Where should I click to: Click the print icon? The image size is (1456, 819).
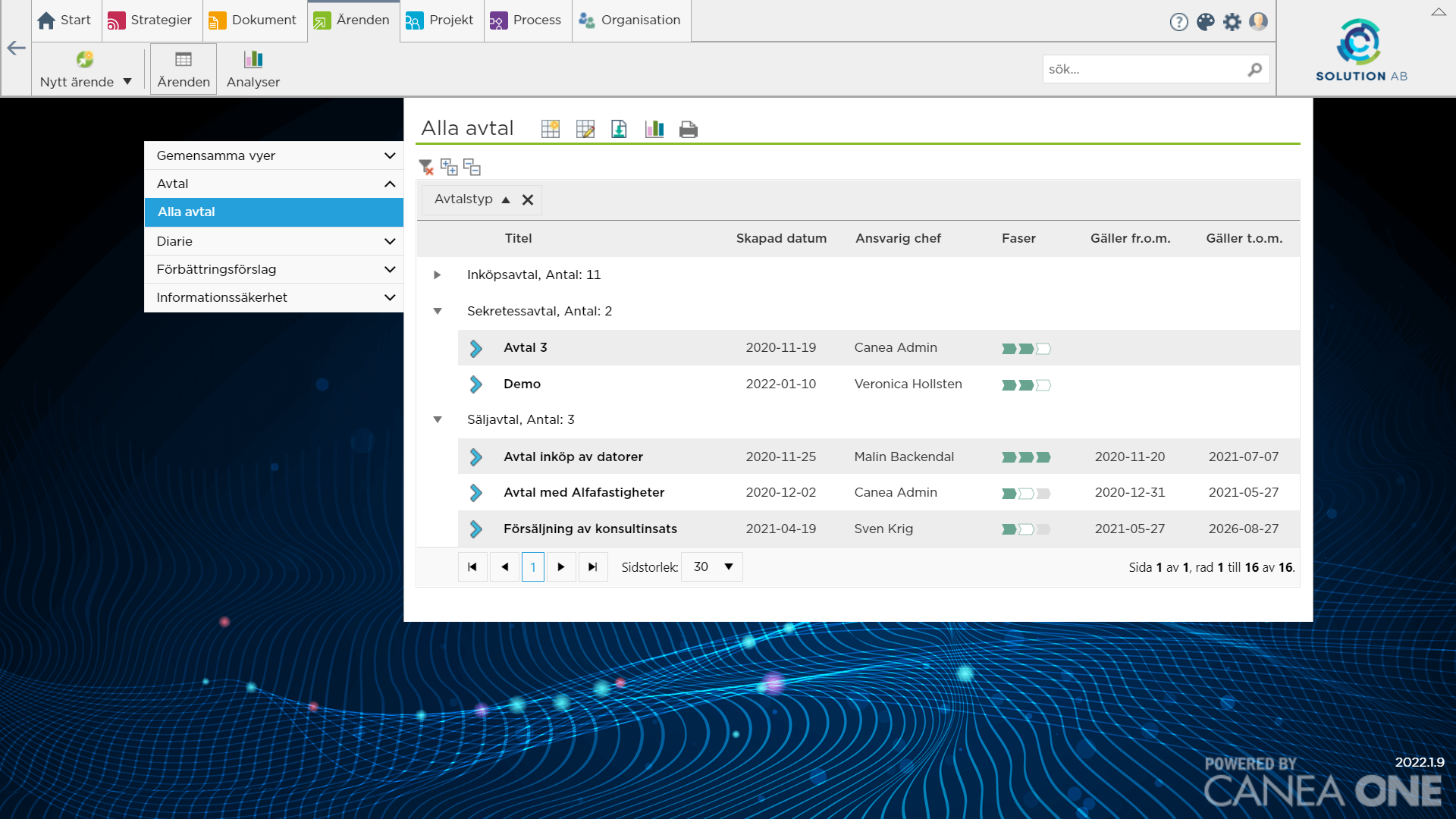coord(689,130)
